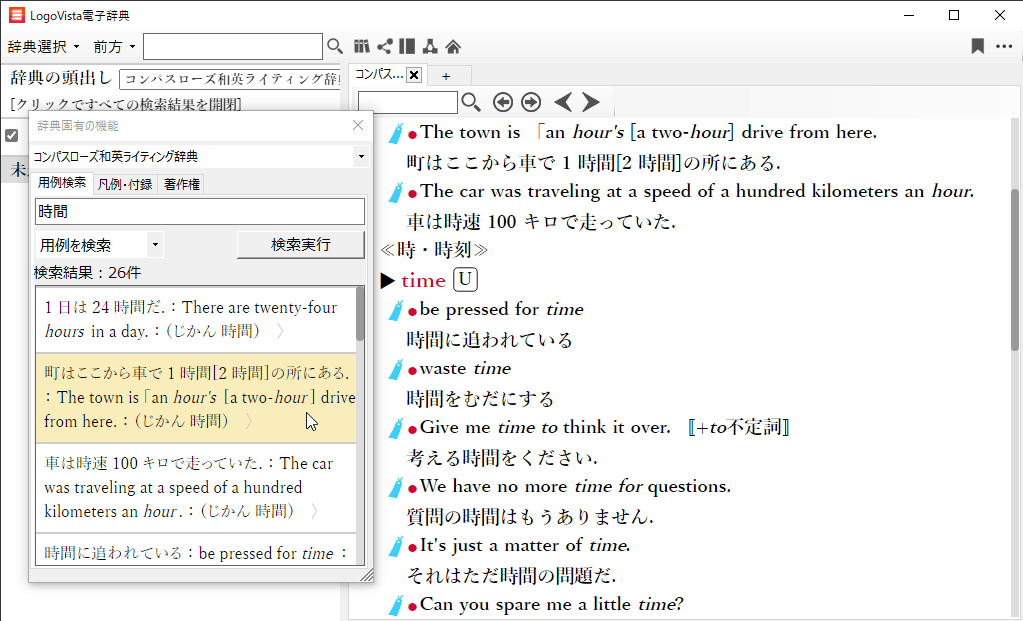Expand chevron of '1日は24時間だ' result
This screenshot has width=1023, height=621.
280,331
